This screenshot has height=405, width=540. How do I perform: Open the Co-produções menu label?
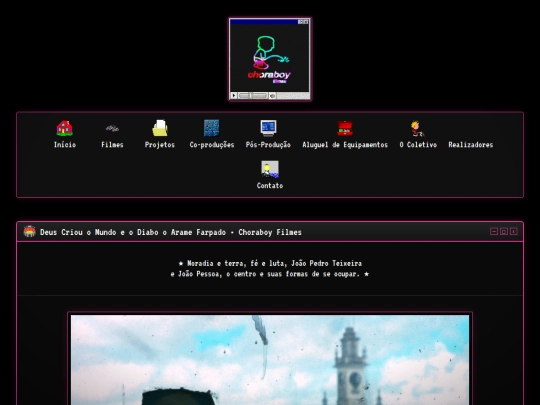tap(212, 145)
